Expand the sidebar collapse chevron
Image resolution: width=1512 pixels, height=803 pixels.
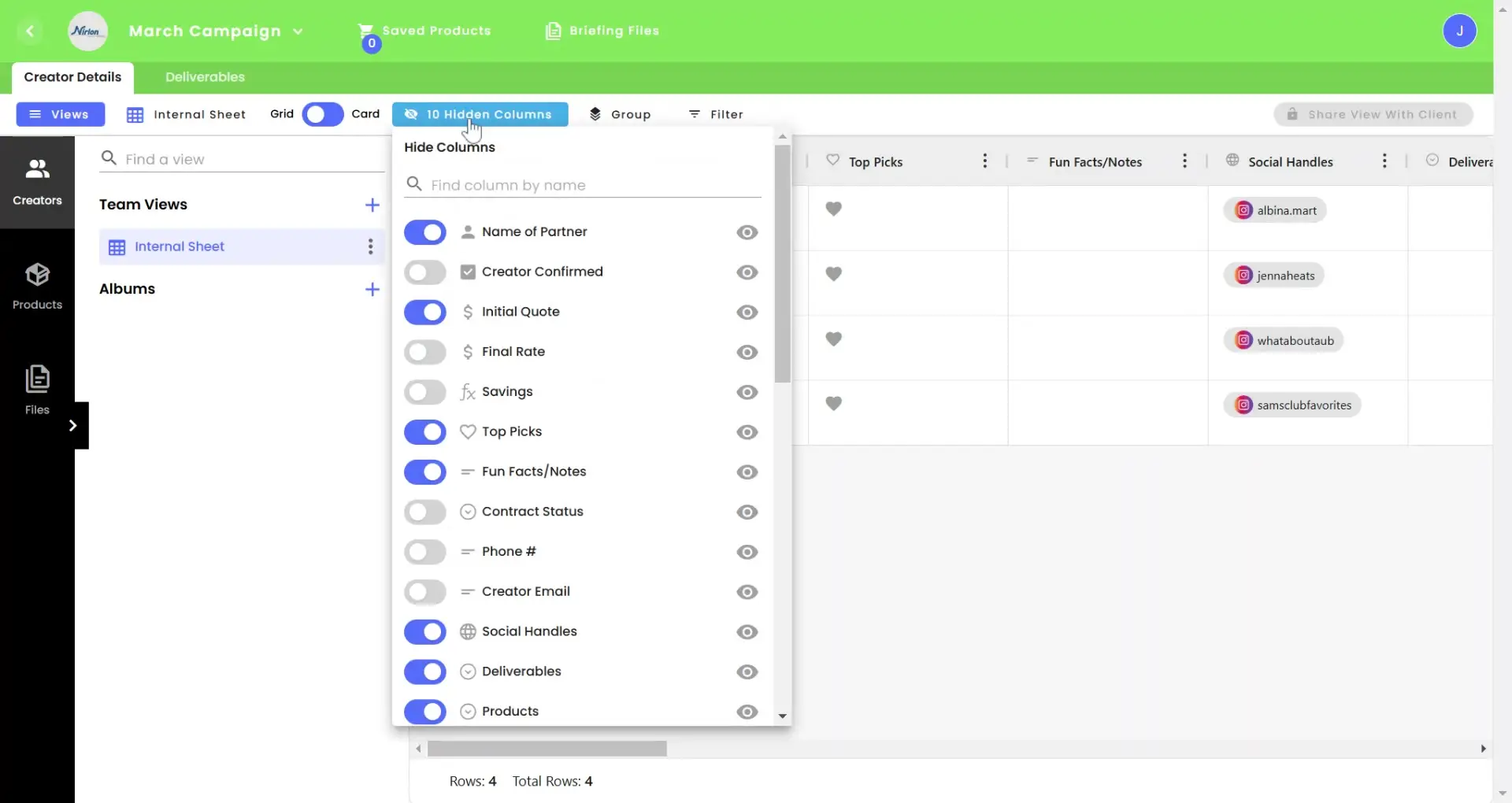pos(72,425)
